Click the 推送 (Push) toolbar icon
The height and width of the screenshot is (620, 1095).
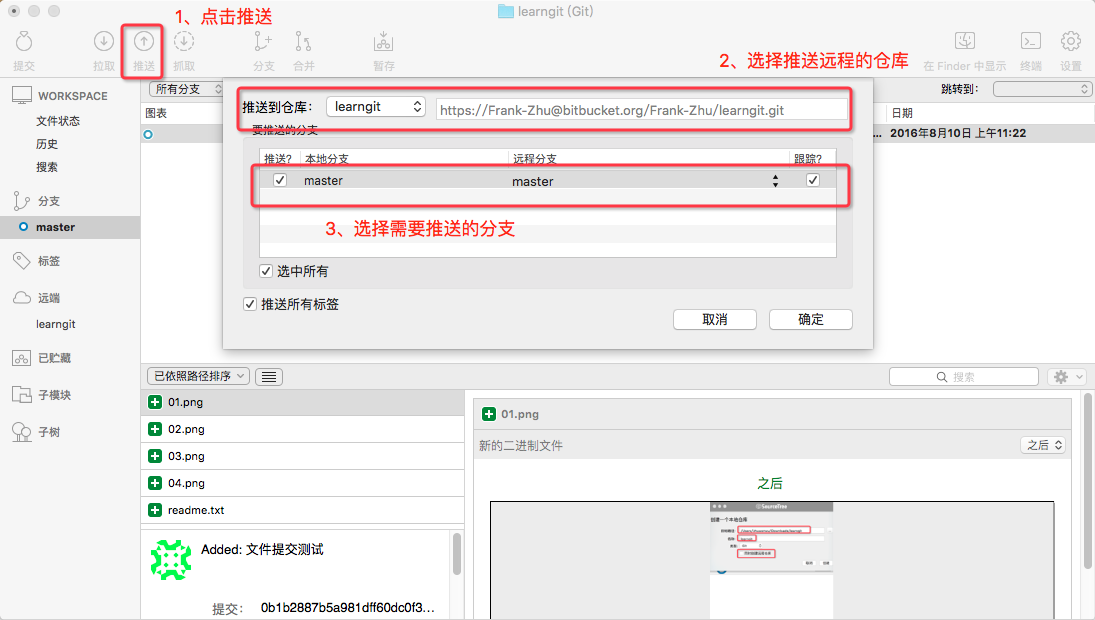point(144,42)
